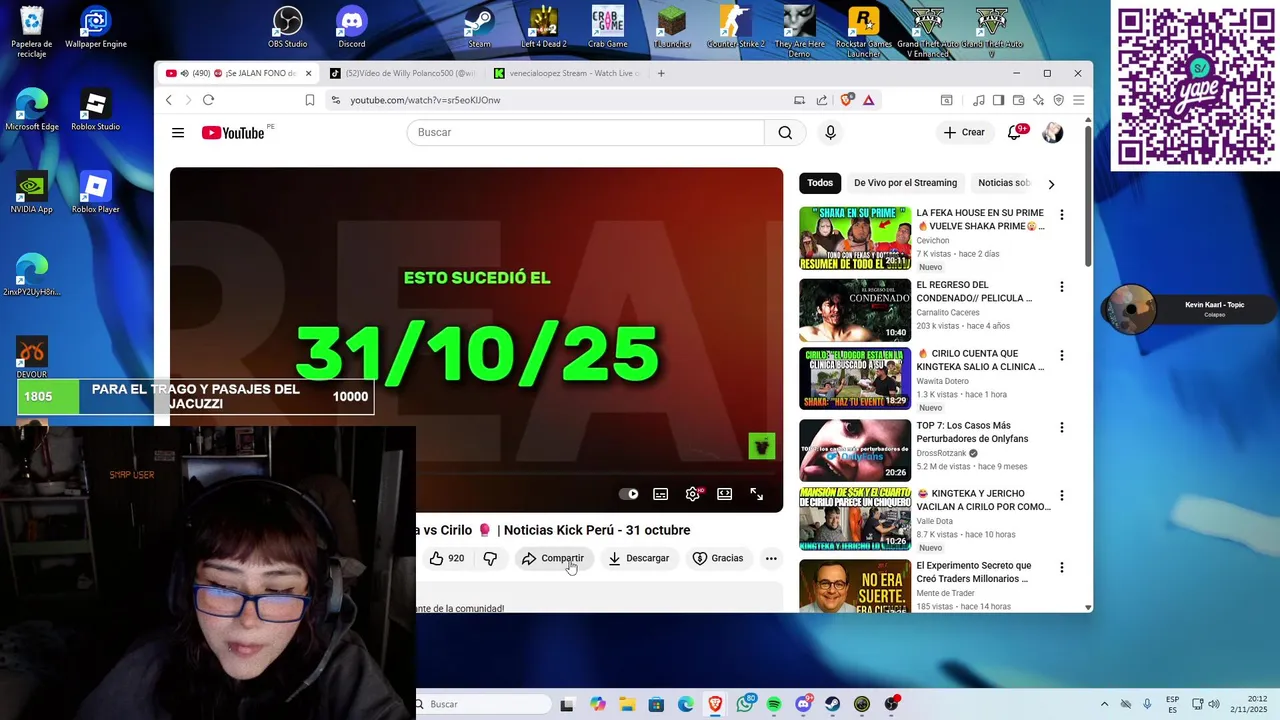Open the Discord desktop shortcut

coord(352,28)
